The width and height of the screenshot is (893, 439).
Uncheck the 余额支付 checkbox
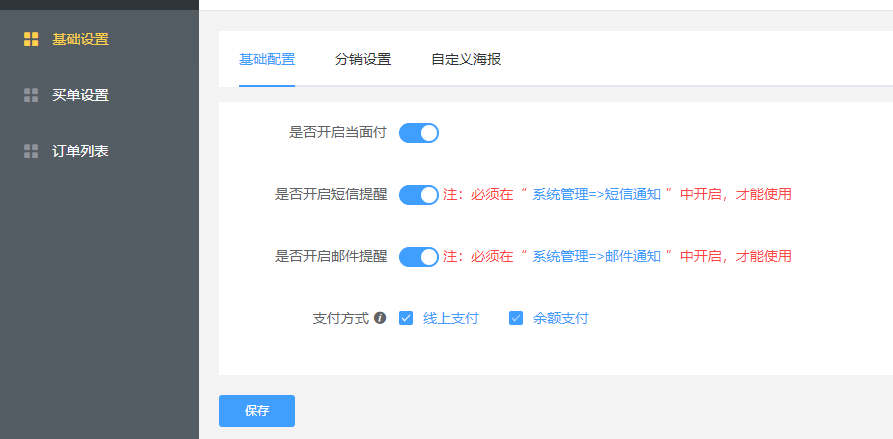[x=516, y=318]
